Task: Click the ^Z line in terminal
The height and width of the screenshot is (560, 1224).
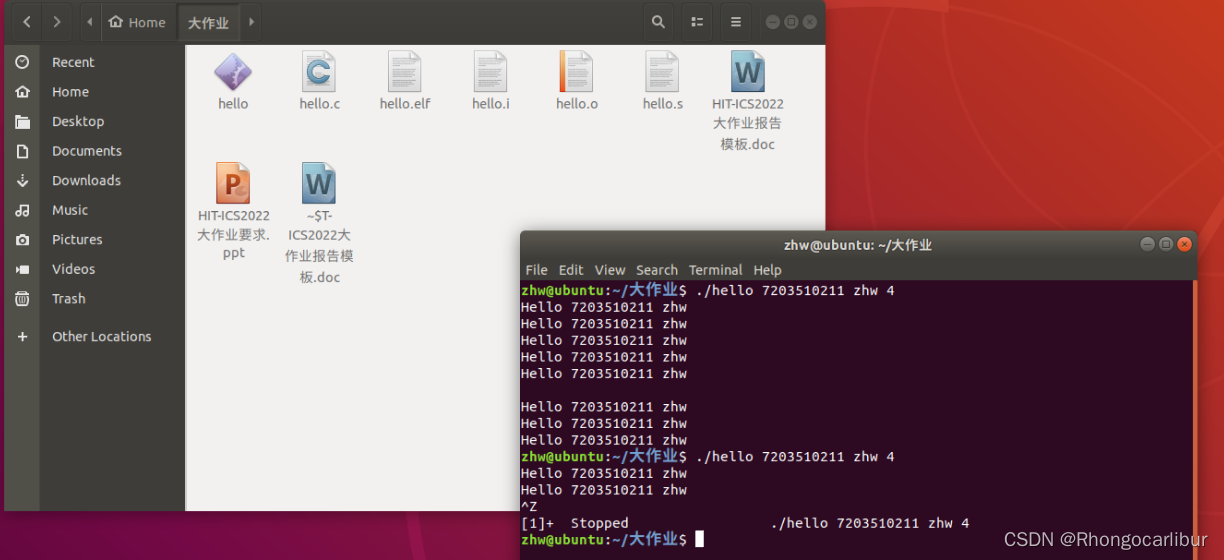Action: point(529,506)
